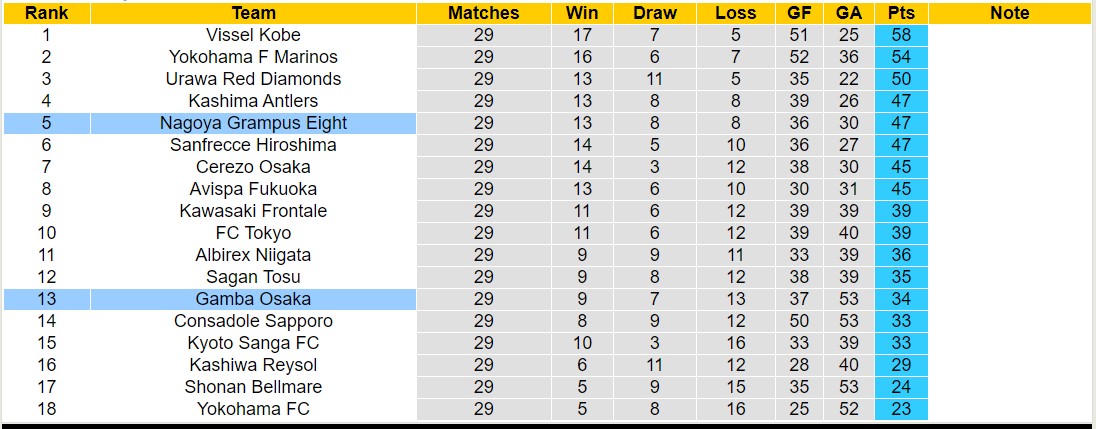This screenshot has width=1096, height=429.
Task: Click the Kawasaki Frontale team name
Action: point(253,211)
